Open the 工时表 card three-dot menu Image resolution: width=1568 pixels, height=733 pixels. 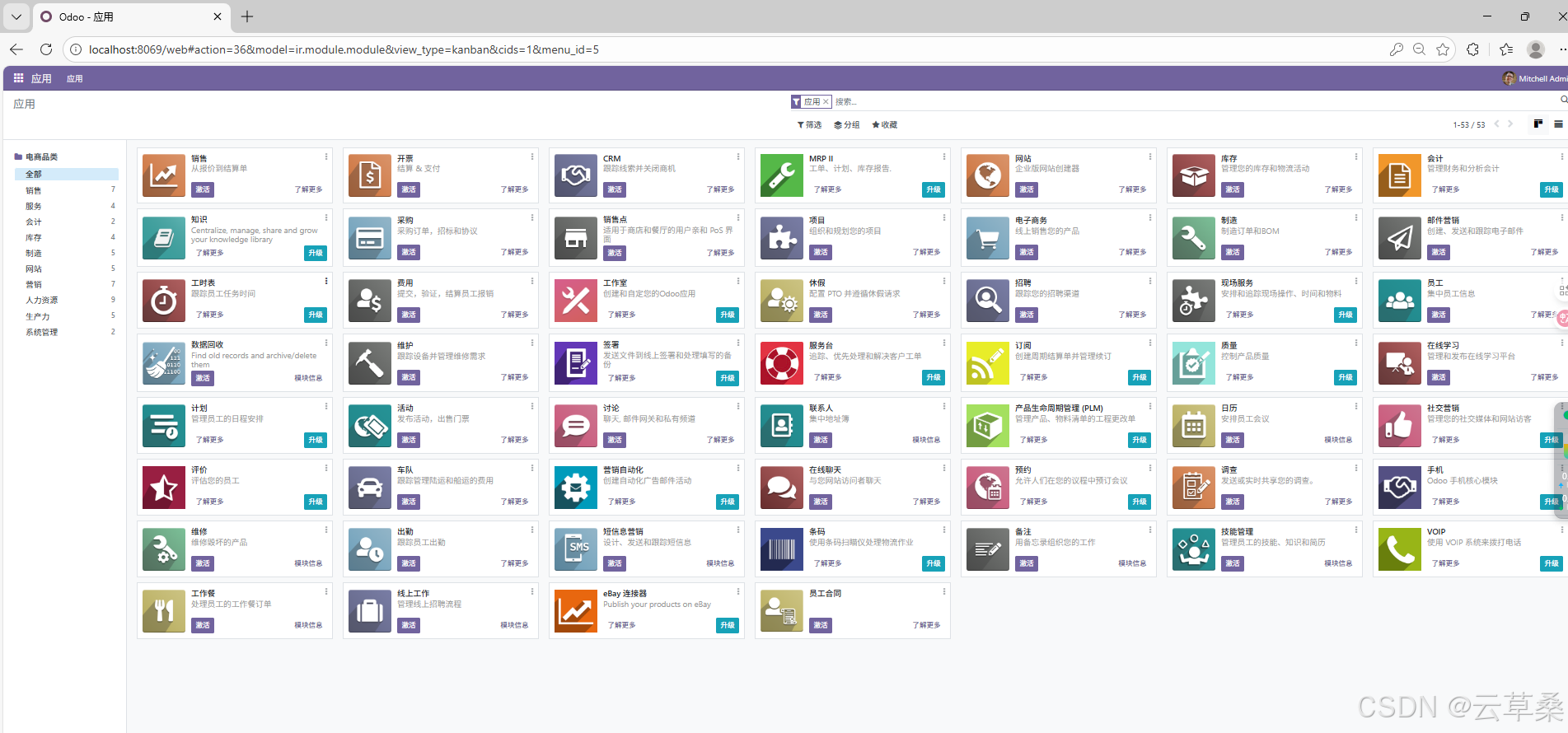coord(326,281)
